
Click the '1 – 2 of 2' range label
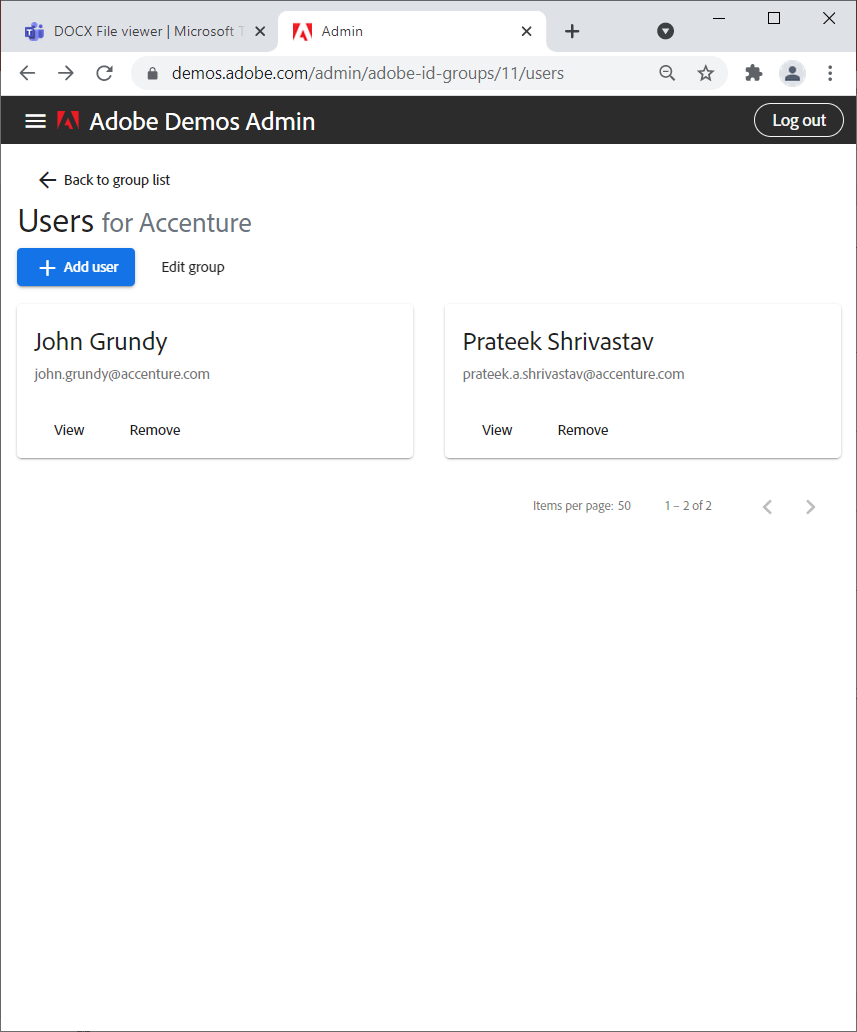pyautogui.click(x=688, y=505)
